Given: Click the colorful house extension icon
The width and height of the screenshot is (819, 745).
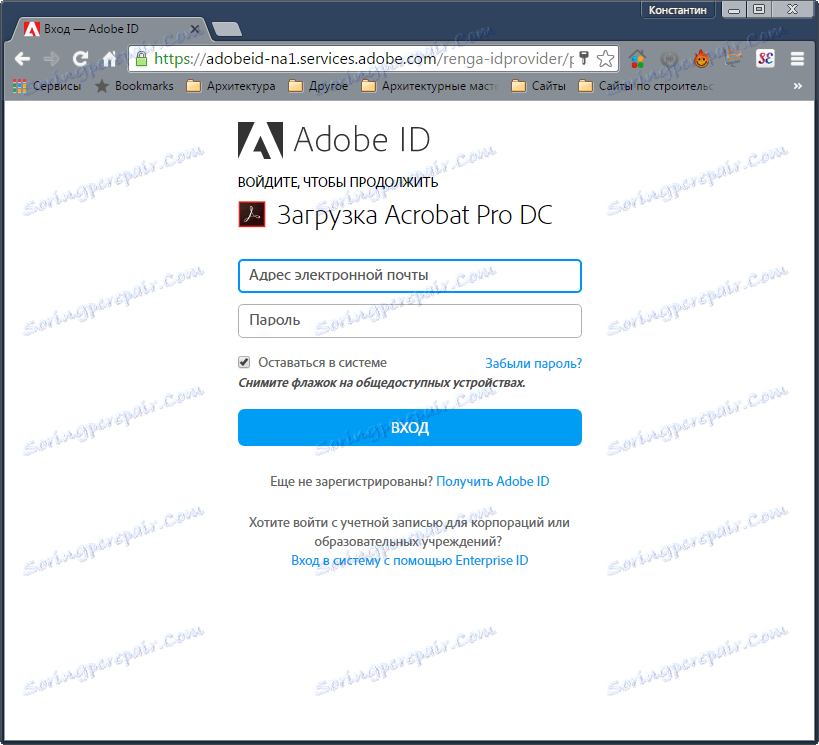Looking at the screenshot, I should (637, 59).
